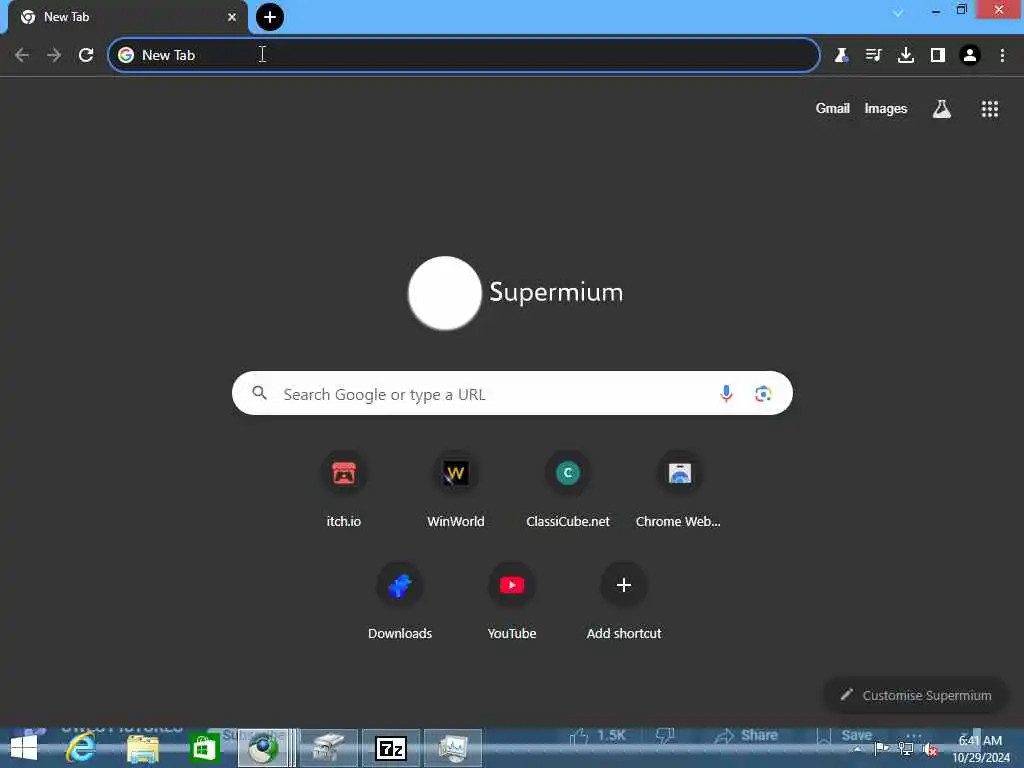Click the Supermium logo circle

(x=445, y=293)
